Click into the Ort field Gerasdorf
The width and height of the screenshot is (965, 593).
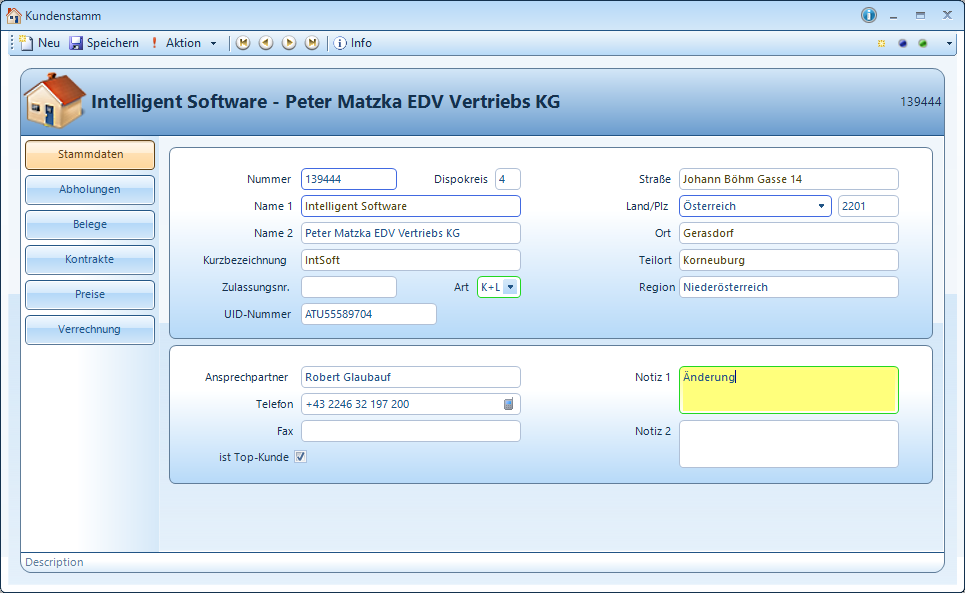point(788,233)
